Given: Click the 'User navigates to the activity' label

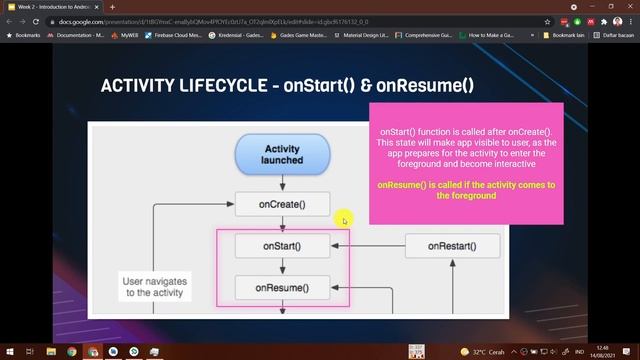Looking at the screenshot, I should 155,287.
